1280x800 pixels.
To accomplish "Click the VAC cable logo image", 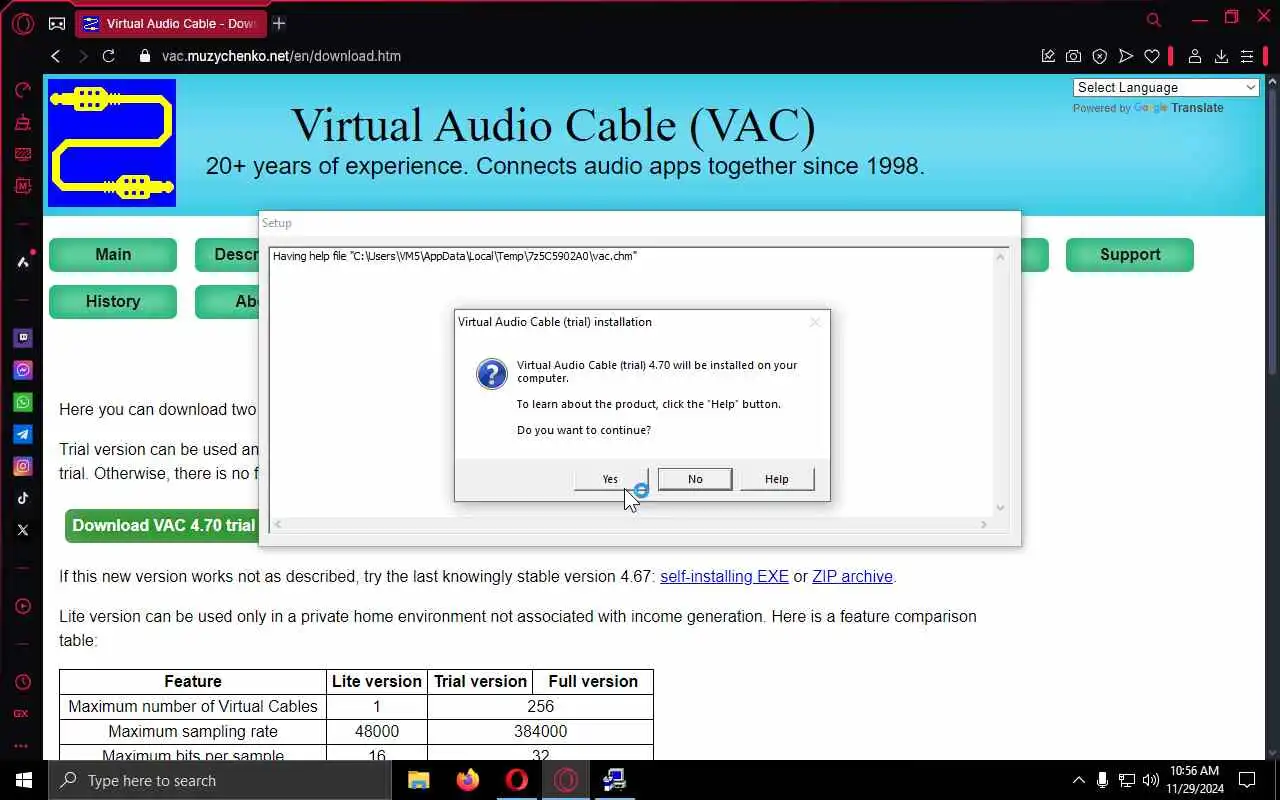I will coord(112,143).
